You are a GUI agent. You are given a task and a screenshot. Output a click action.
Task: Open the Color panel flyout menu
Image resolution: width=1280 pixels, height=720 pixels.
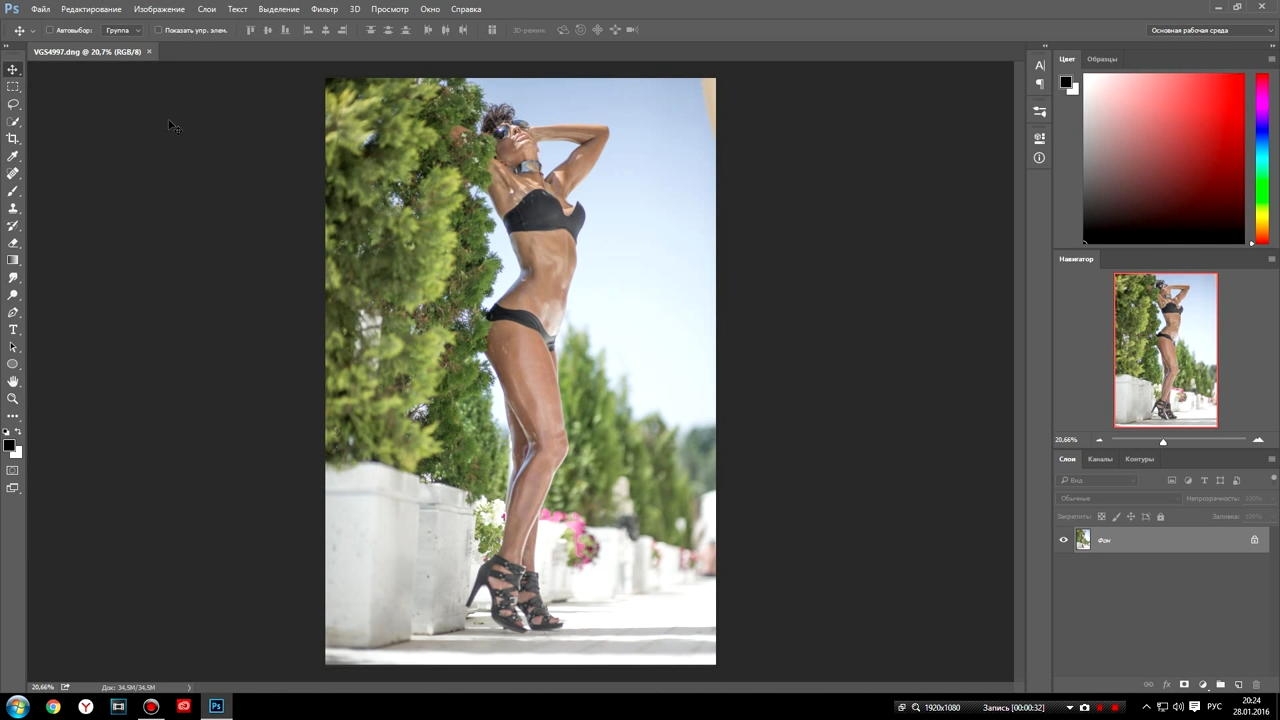pyautogui.click(x=1272, y=59)
